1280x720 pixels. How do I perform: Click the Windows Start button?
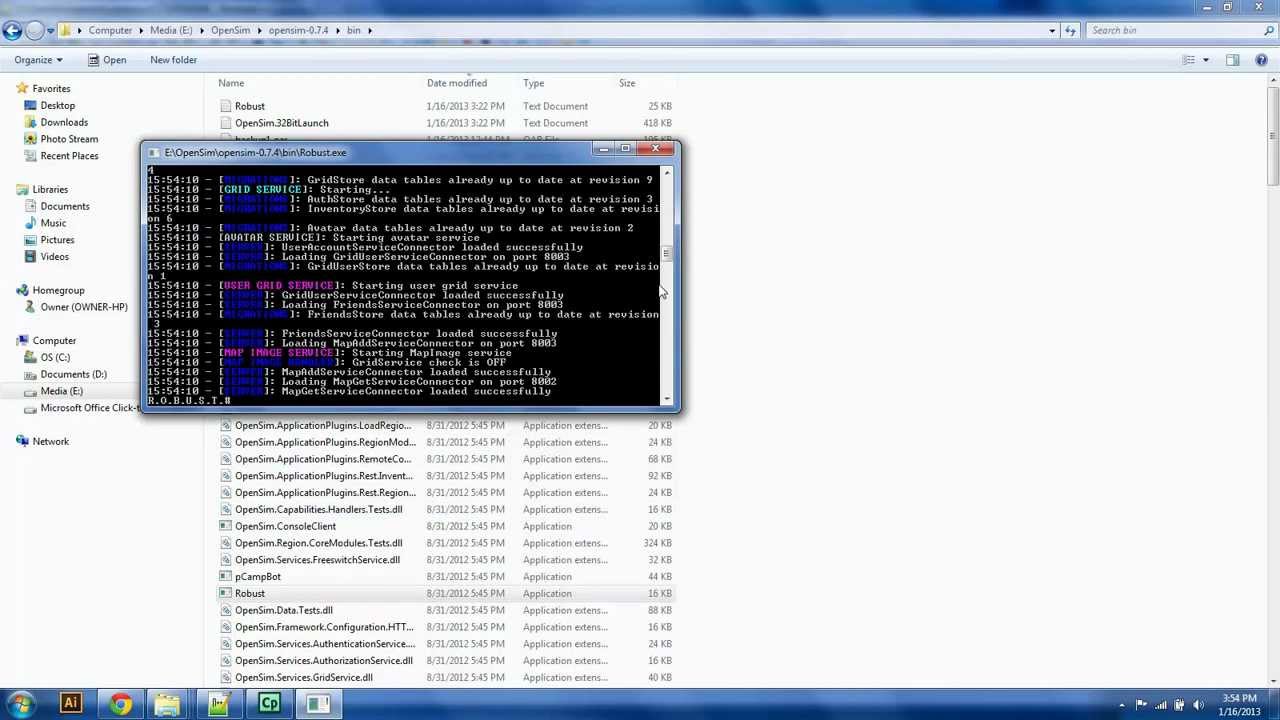pos(21,704)
